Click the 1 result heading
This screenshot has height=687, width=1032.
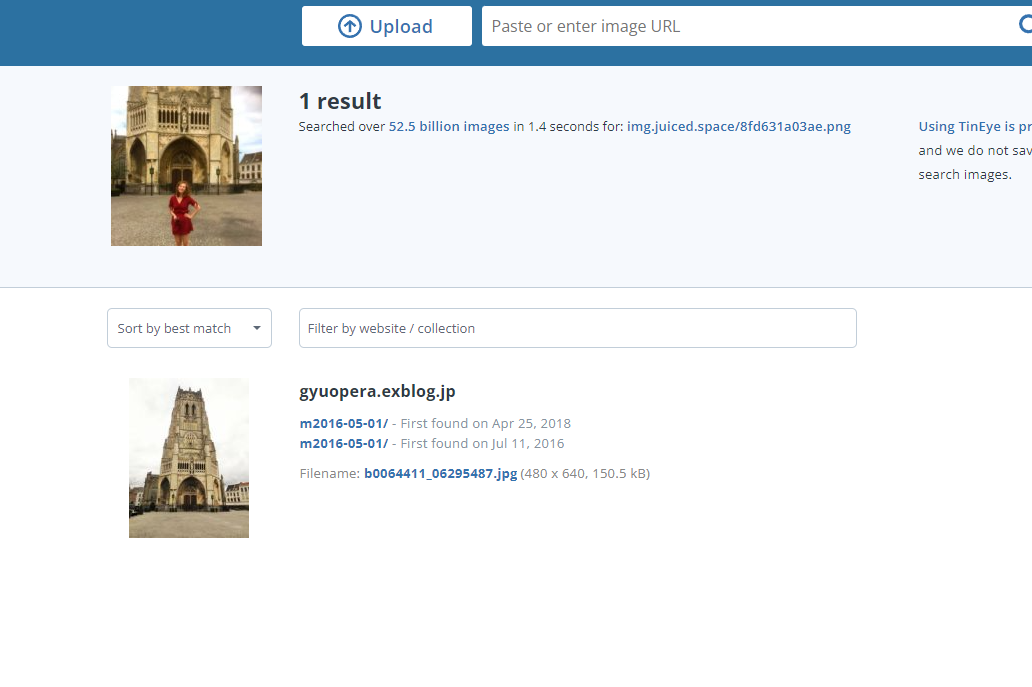[340, 101]
